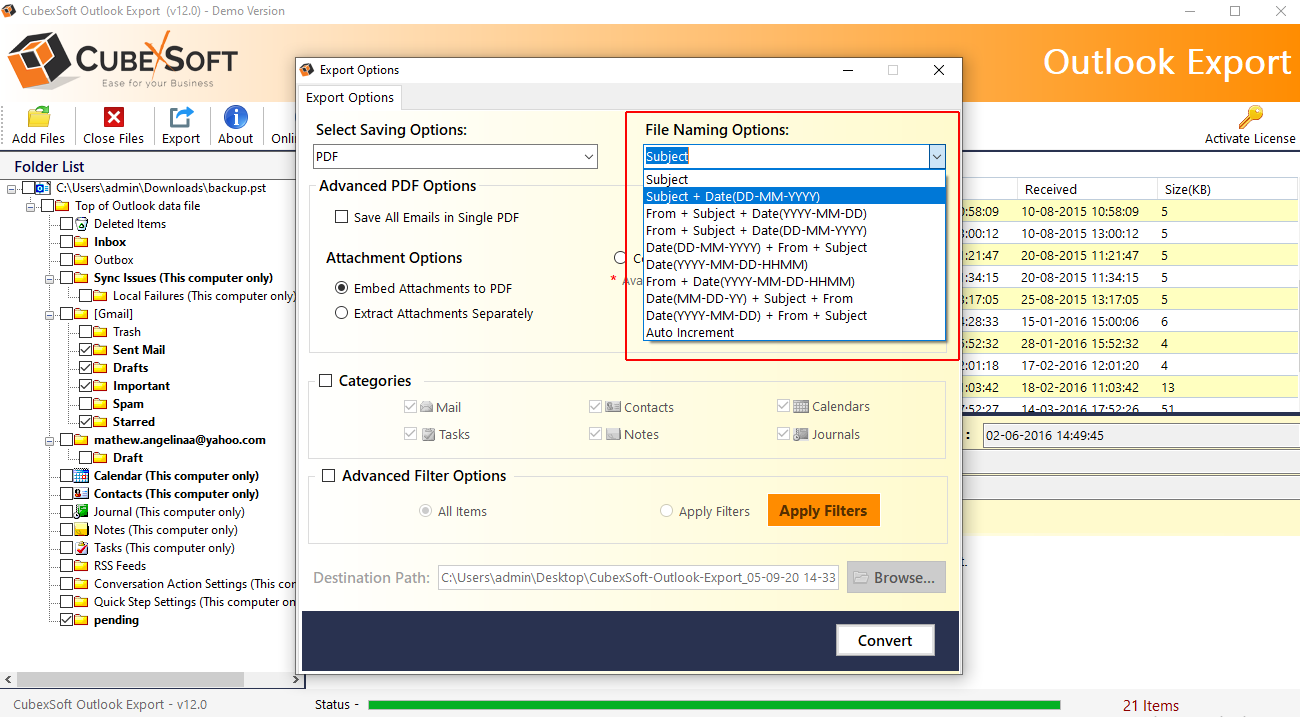Click the Tasks folder icon in tree
1300x717 pixels.
coord(82,548)
